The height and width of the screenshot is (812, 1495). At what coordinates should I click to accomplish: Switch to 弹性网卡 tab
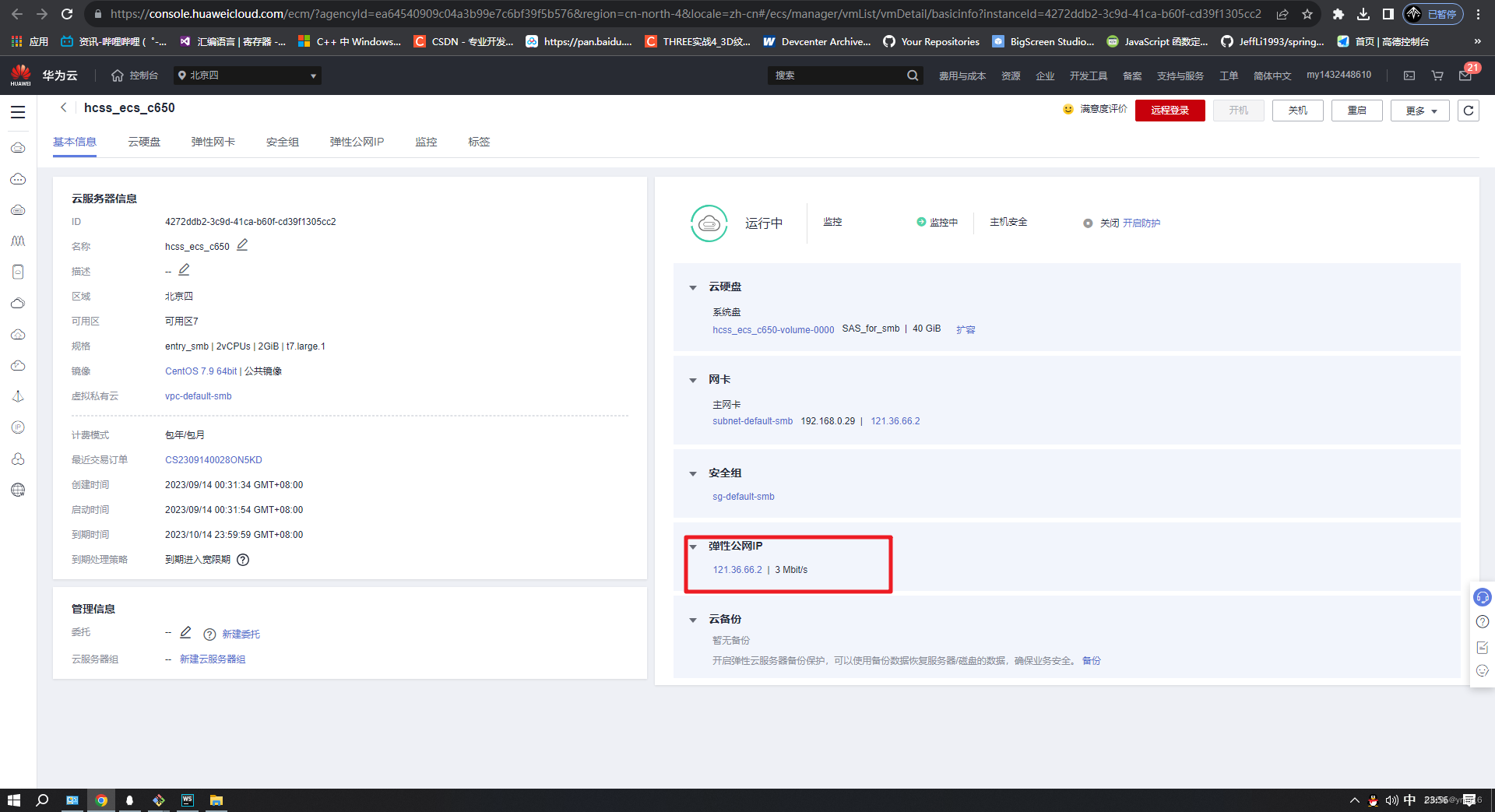click(x=213, y=142)
